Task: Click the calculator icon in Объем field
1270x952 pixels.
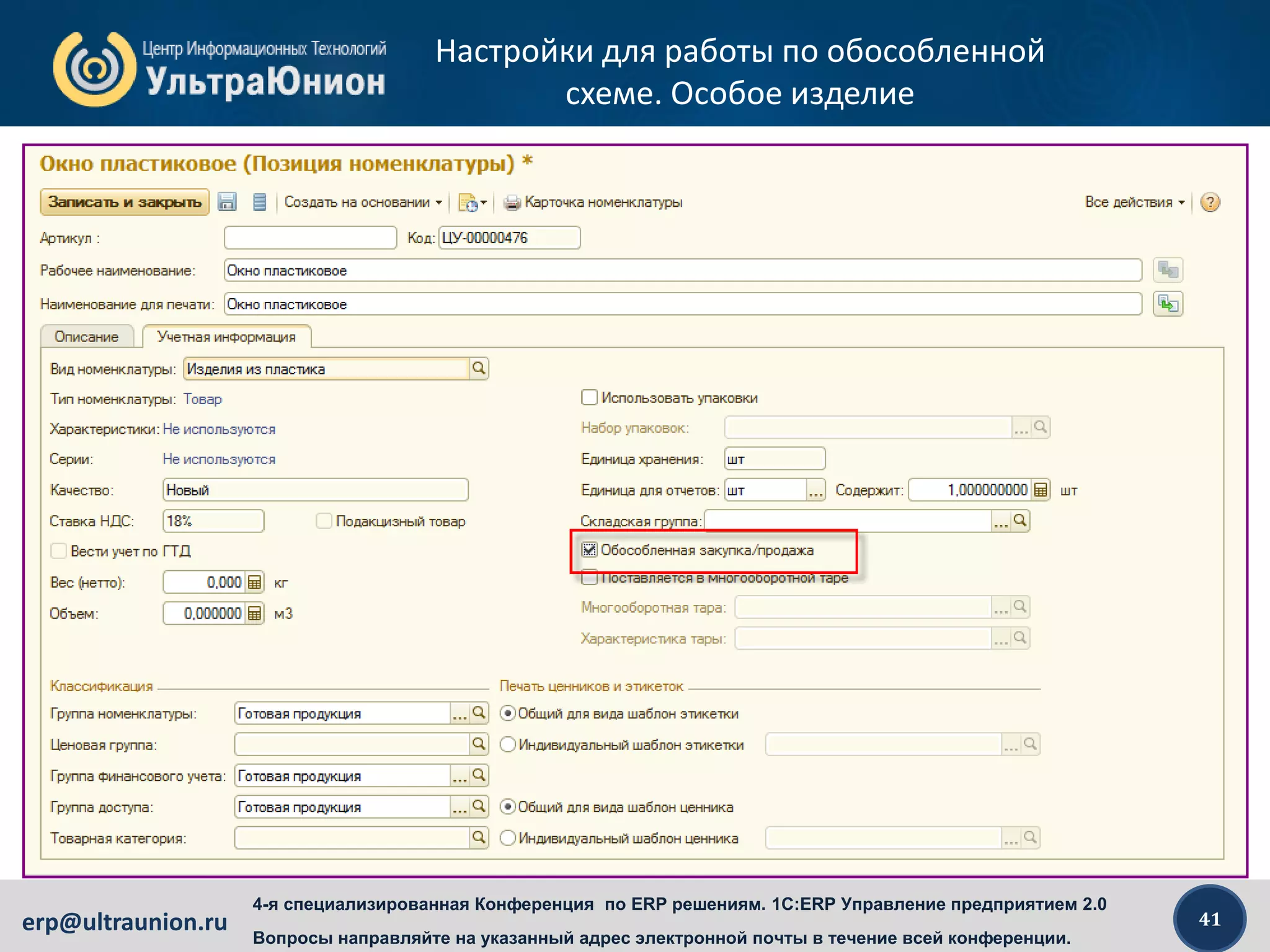Action: 254,614
